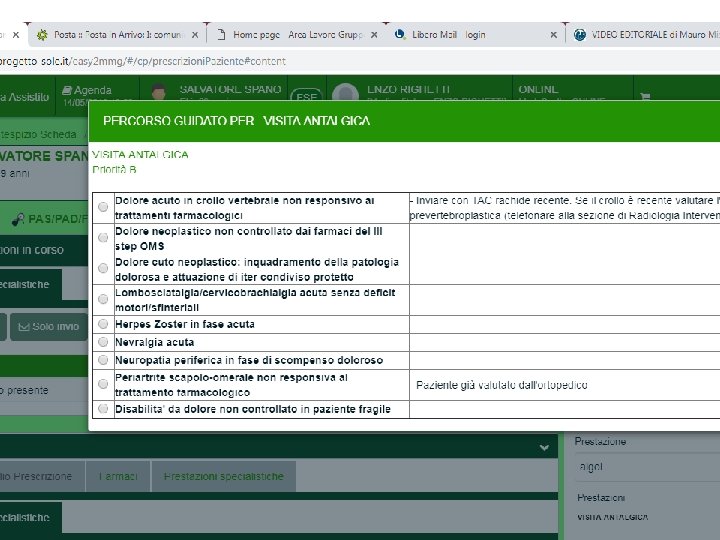Screen dimensions: 720x540
Task: Click the Lombosciatalgia/cervicobrachialgia label
Action: (x=255, y=300)
